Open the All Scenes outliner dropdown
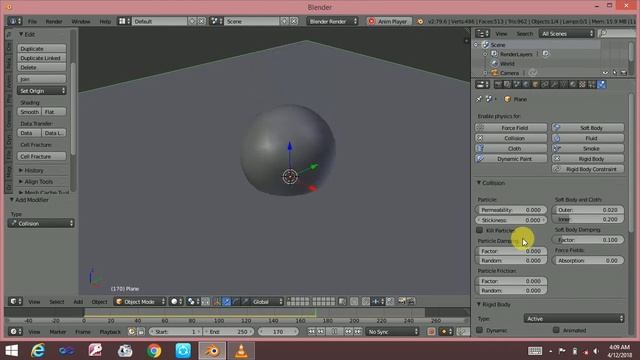The height and width of the screenshot is (360, 640). point(566,34)
